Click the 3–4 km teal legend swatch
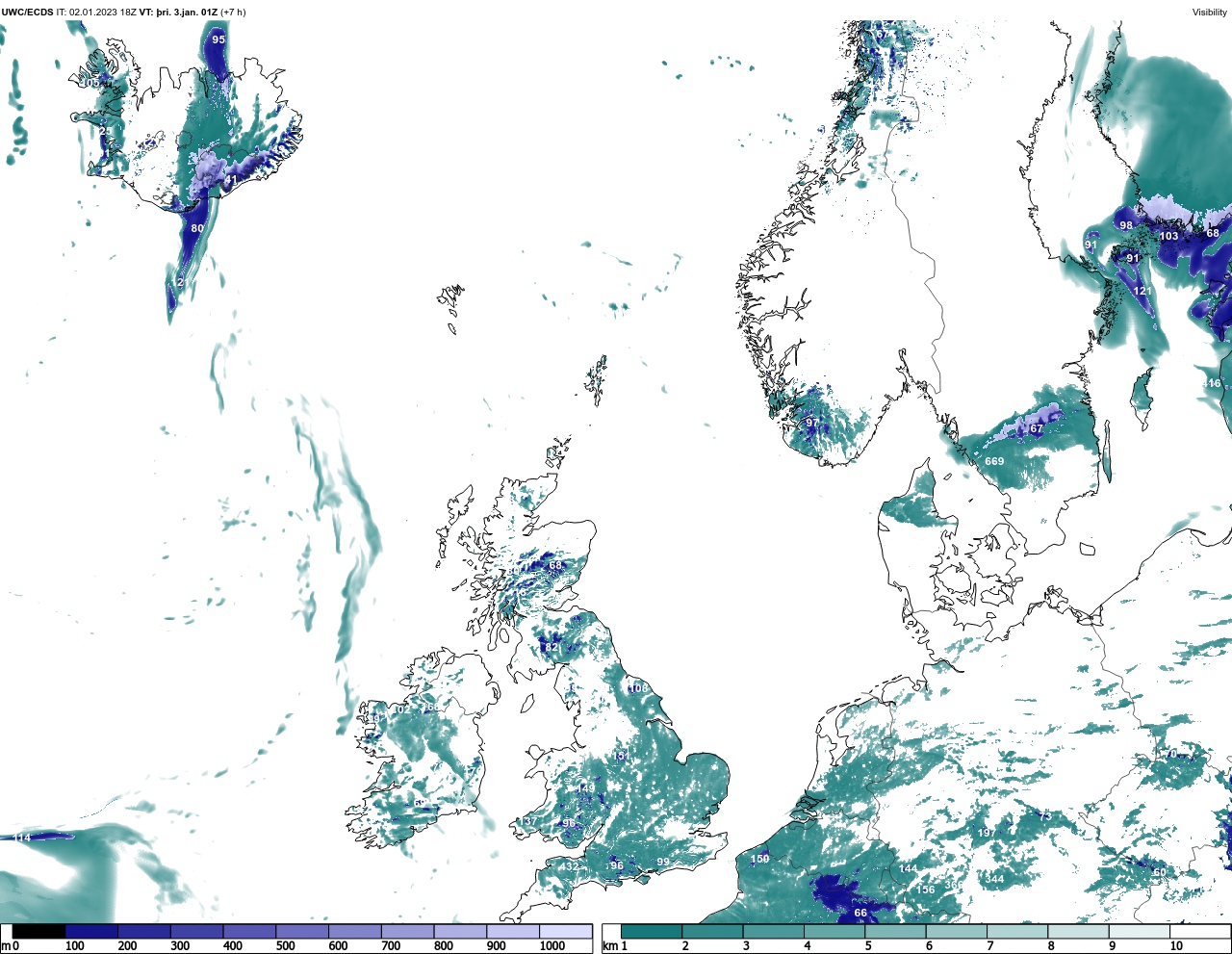The image size is (1232, 954). pyautogui.click(x=774, y=931)
